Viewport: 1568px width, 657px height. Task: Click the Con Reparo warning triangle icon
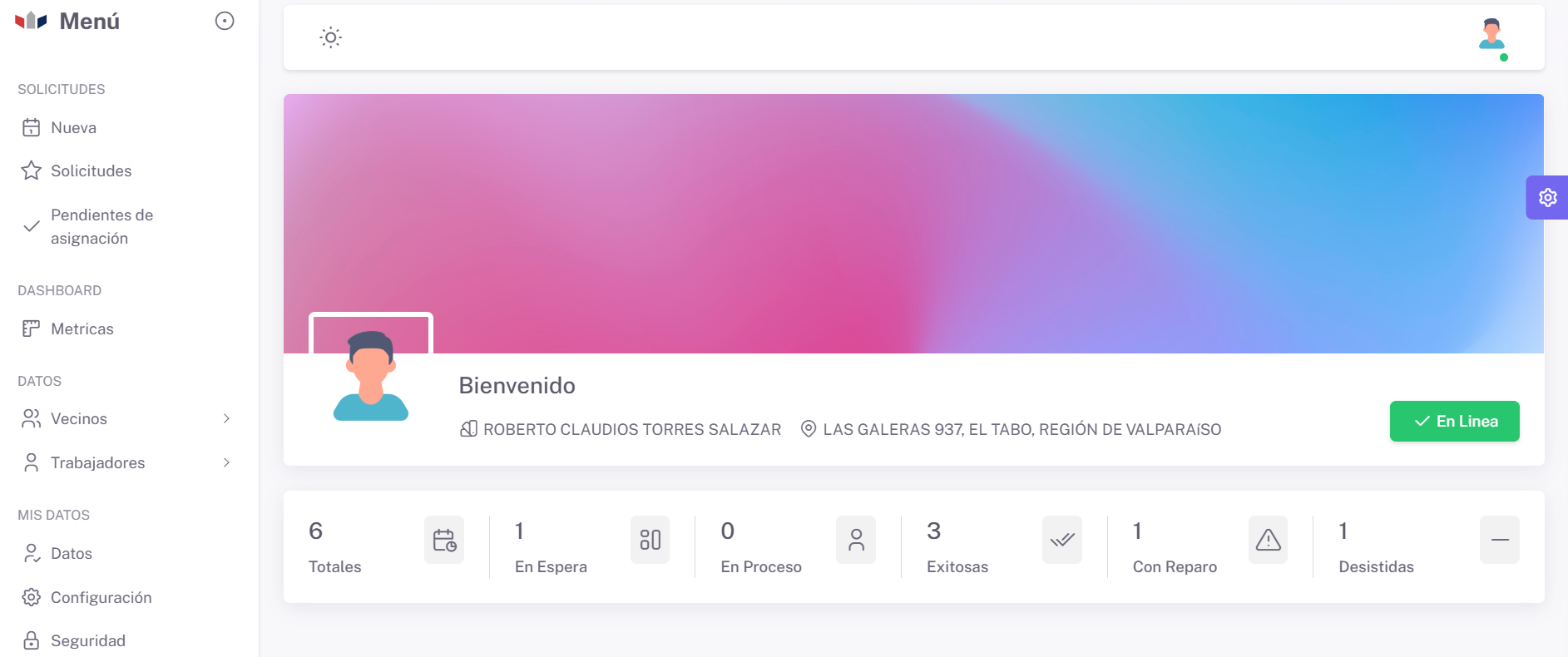[x=1268, y=540]
